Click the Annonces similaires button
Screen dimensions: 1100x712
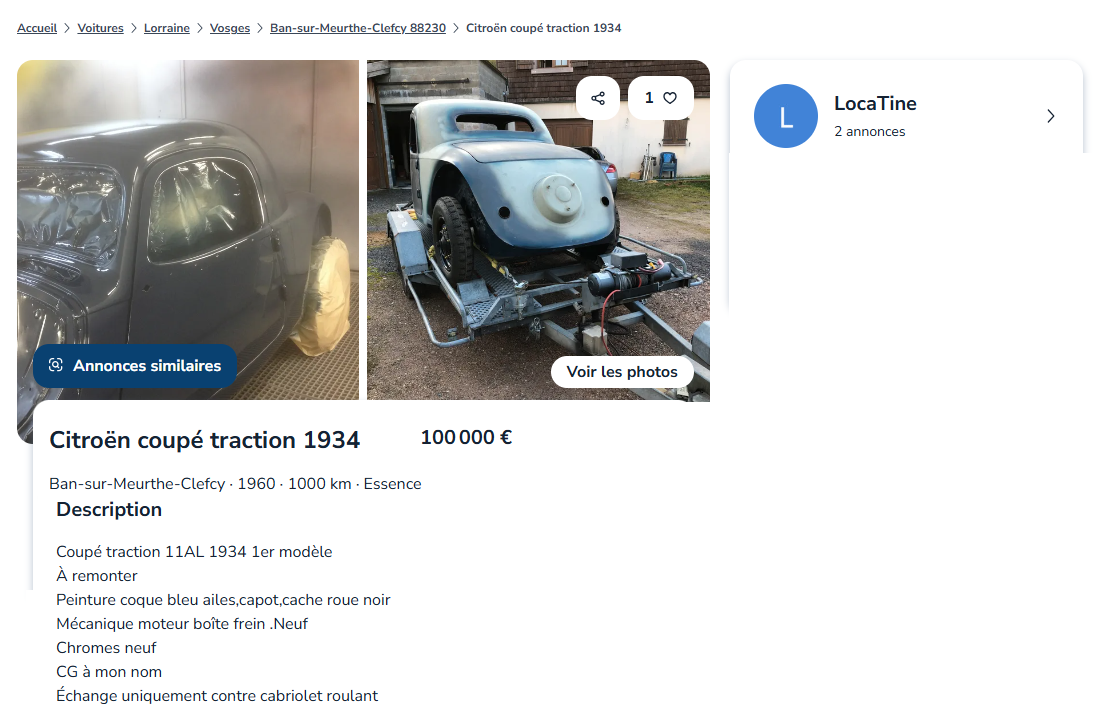tap(135, 365)
